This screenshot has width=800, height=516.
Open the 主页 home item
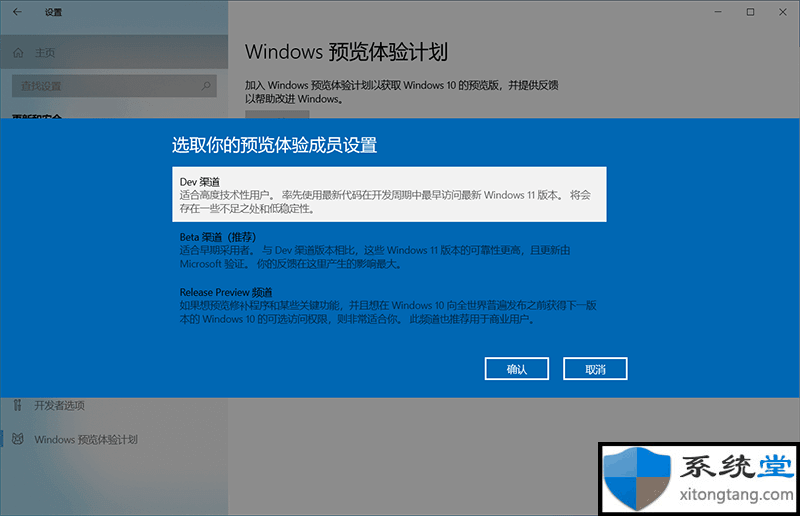(x=114, y=53)
